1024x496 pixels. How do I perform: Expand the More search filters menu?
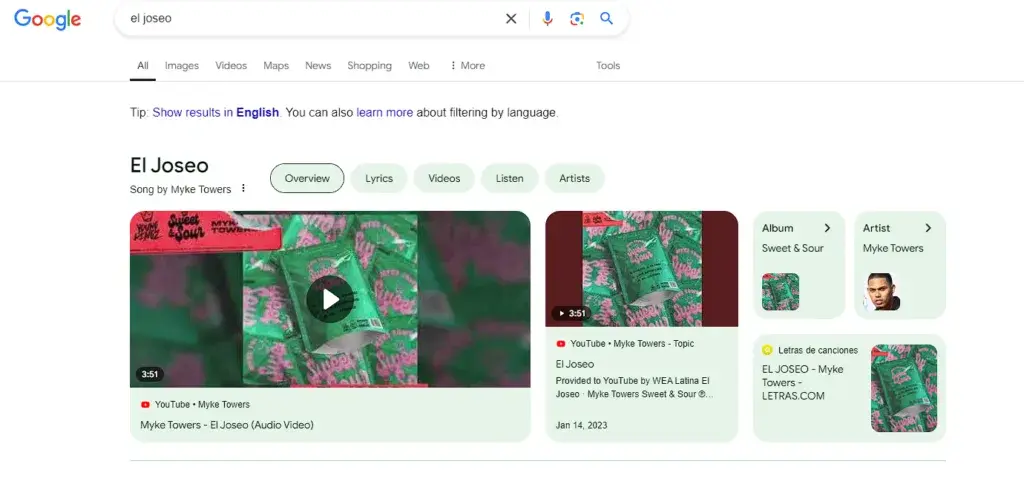[468, 65]
